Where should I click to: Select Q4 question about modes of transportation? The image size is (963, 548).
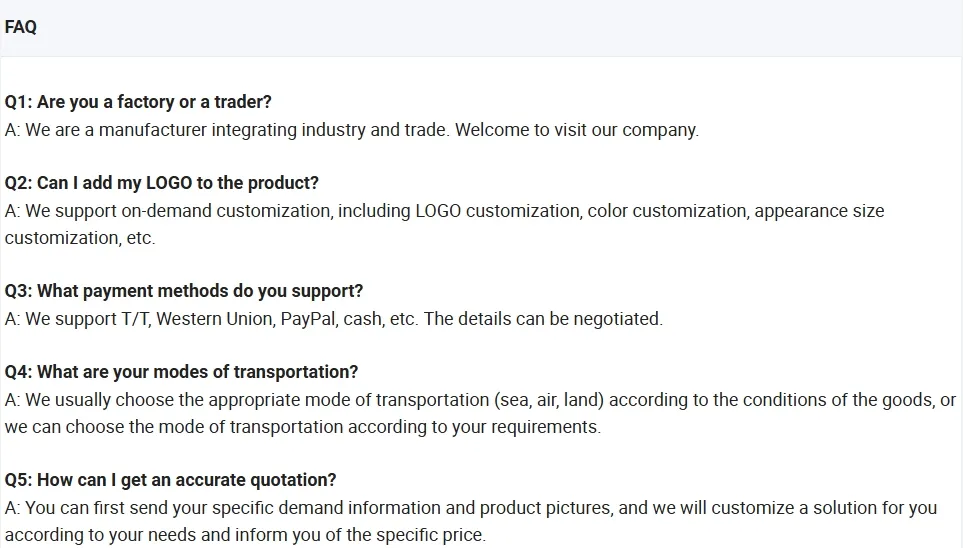pos(181,372)
